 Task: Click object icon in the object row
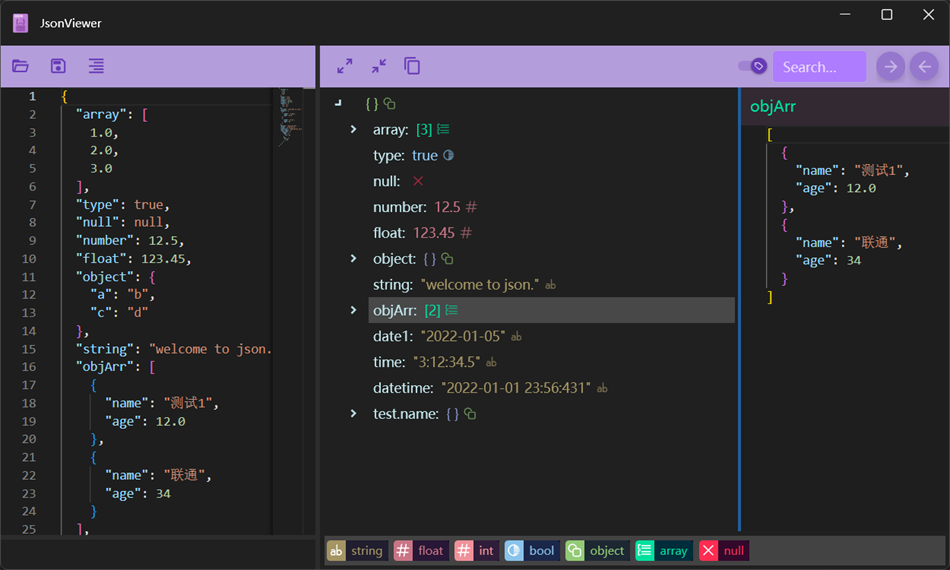click(x=447, y=259)
